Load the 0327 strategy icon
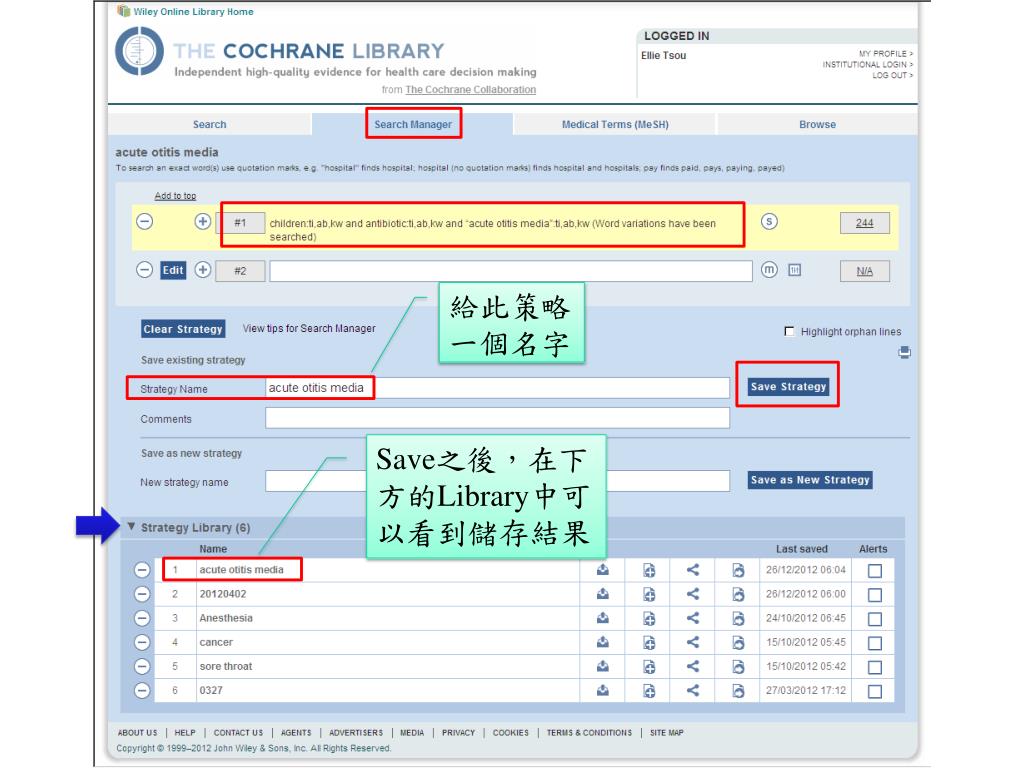 [x=603, y=690]
